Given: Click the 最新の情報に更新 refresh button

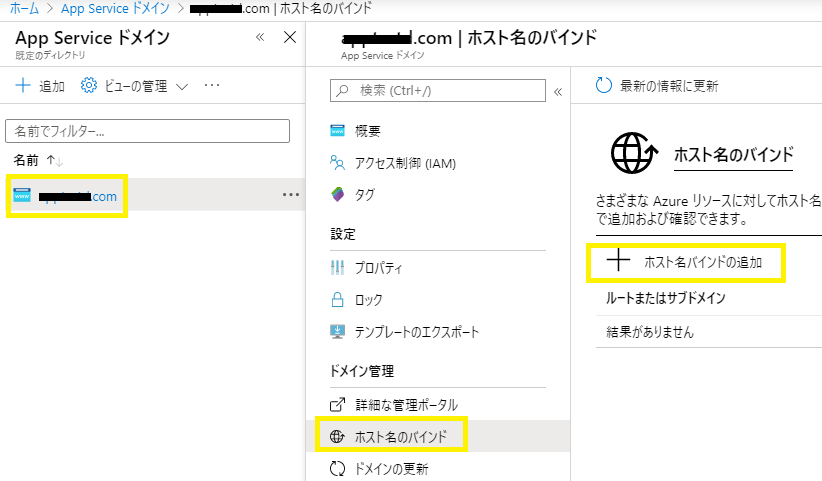Looking at the screenshot, I should click(657, 85).
